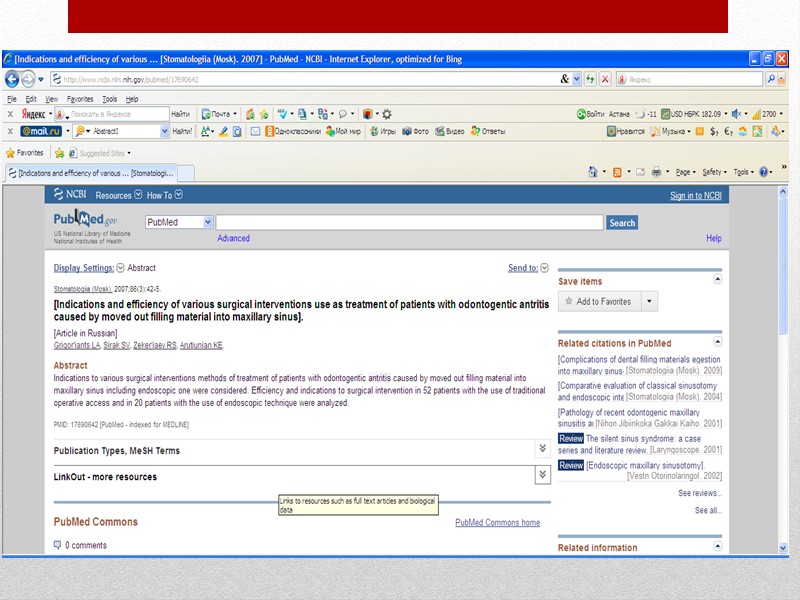Click the USD НБРК 182.09 currency widget
Image resolution: width=800 pixels, height=600 pixels.
[x=691, y=114]
